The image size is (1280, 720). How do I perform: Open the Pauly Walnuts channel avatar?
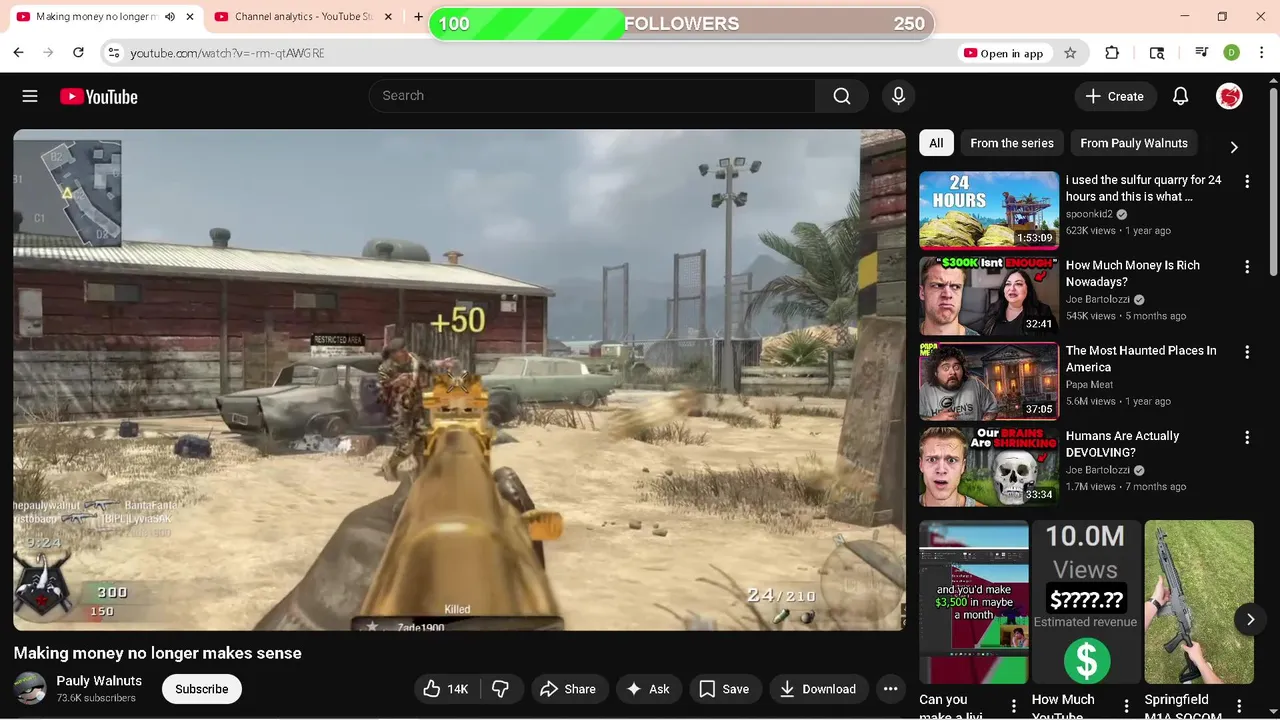tap(30, 688)
